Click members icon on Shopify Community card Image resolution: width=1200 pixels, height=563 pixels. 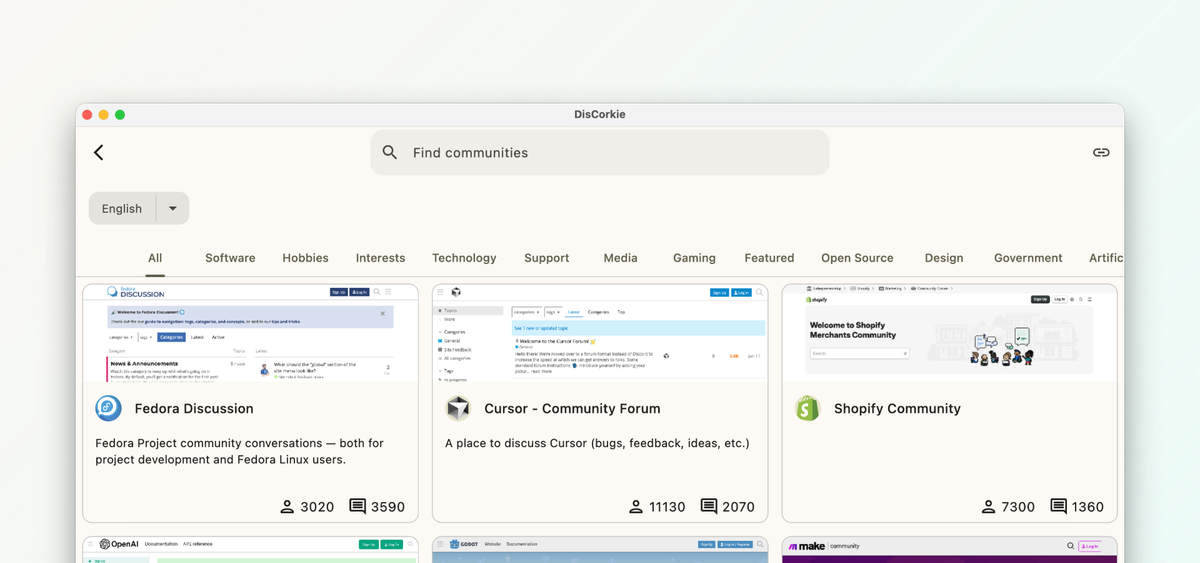[988, 507]
